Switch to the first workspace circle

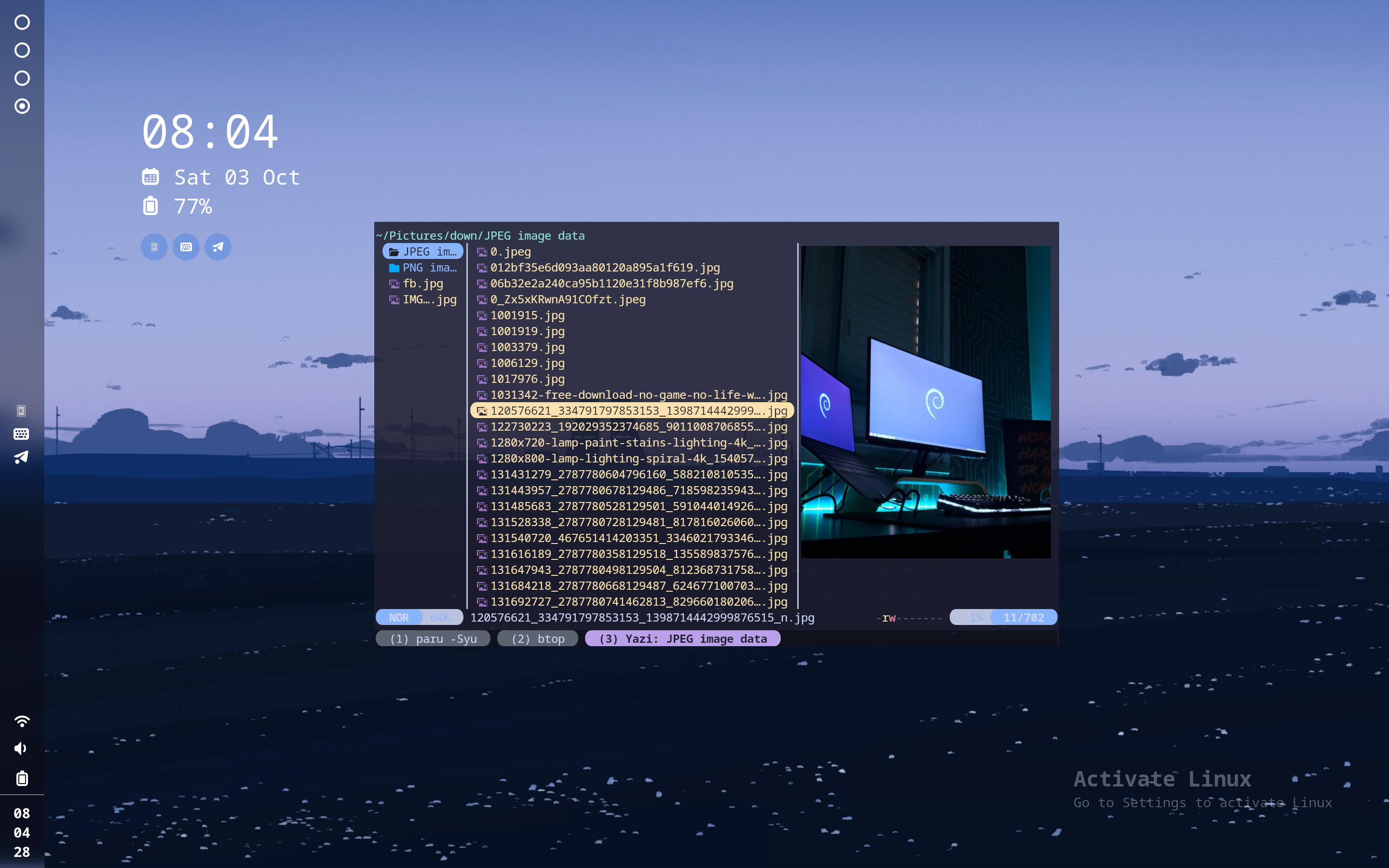point(22,22)
